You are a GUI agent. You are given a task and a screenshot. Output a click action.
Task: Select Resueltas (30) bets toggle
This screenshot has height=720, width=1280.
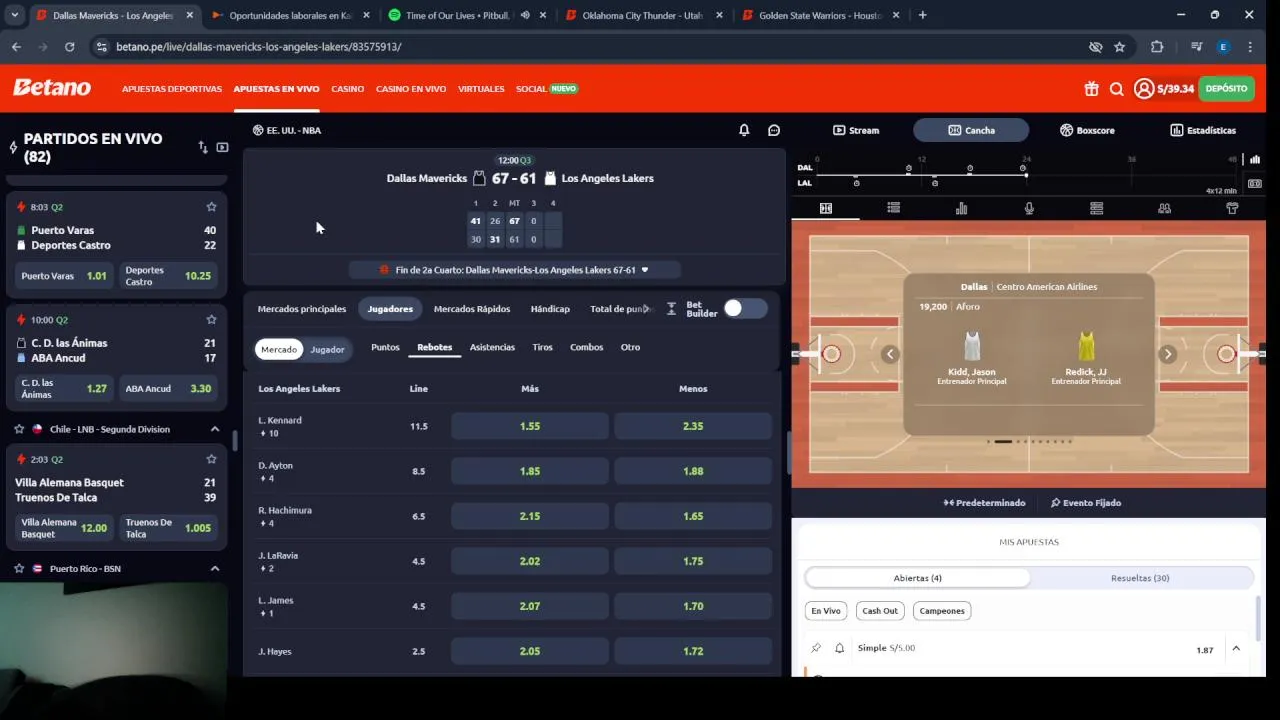1140,578
